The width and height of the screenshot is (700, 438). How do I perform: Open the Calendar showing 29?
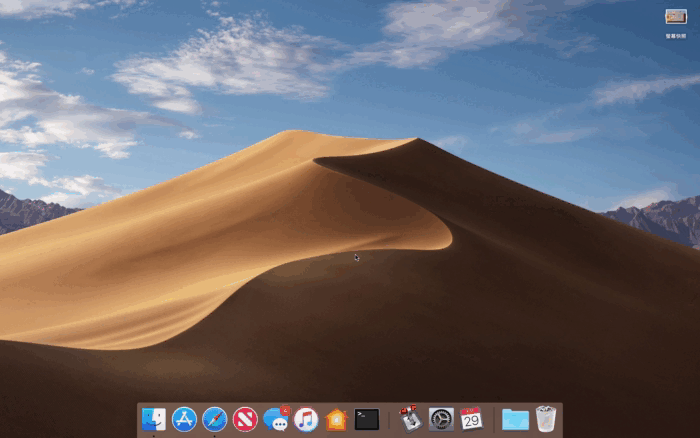point(471,419)
